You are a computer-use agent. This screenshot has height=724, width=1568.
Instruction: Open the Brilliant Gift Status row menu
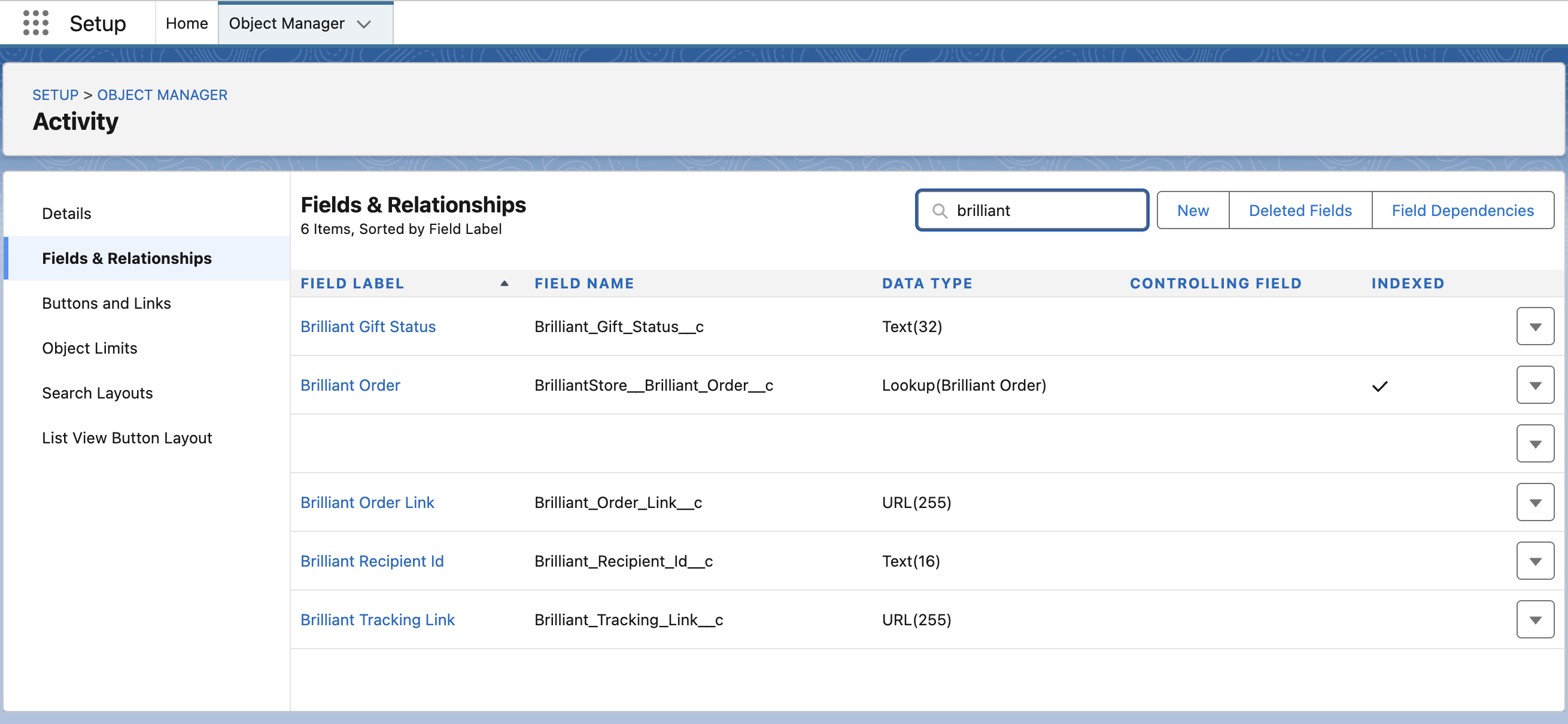[x=1534, y=327]
